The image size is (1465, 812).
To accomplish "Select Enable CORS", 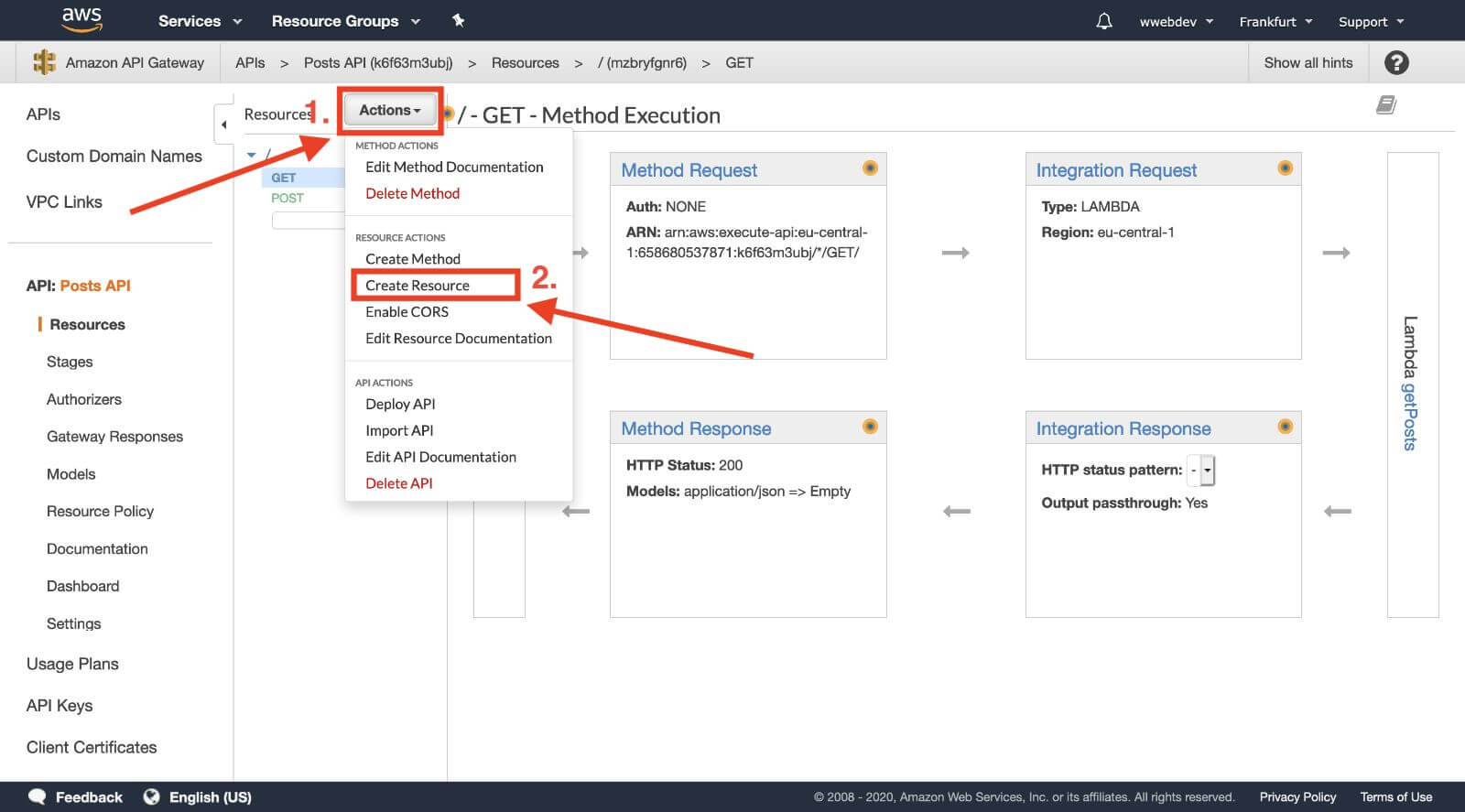I will 407,312.
